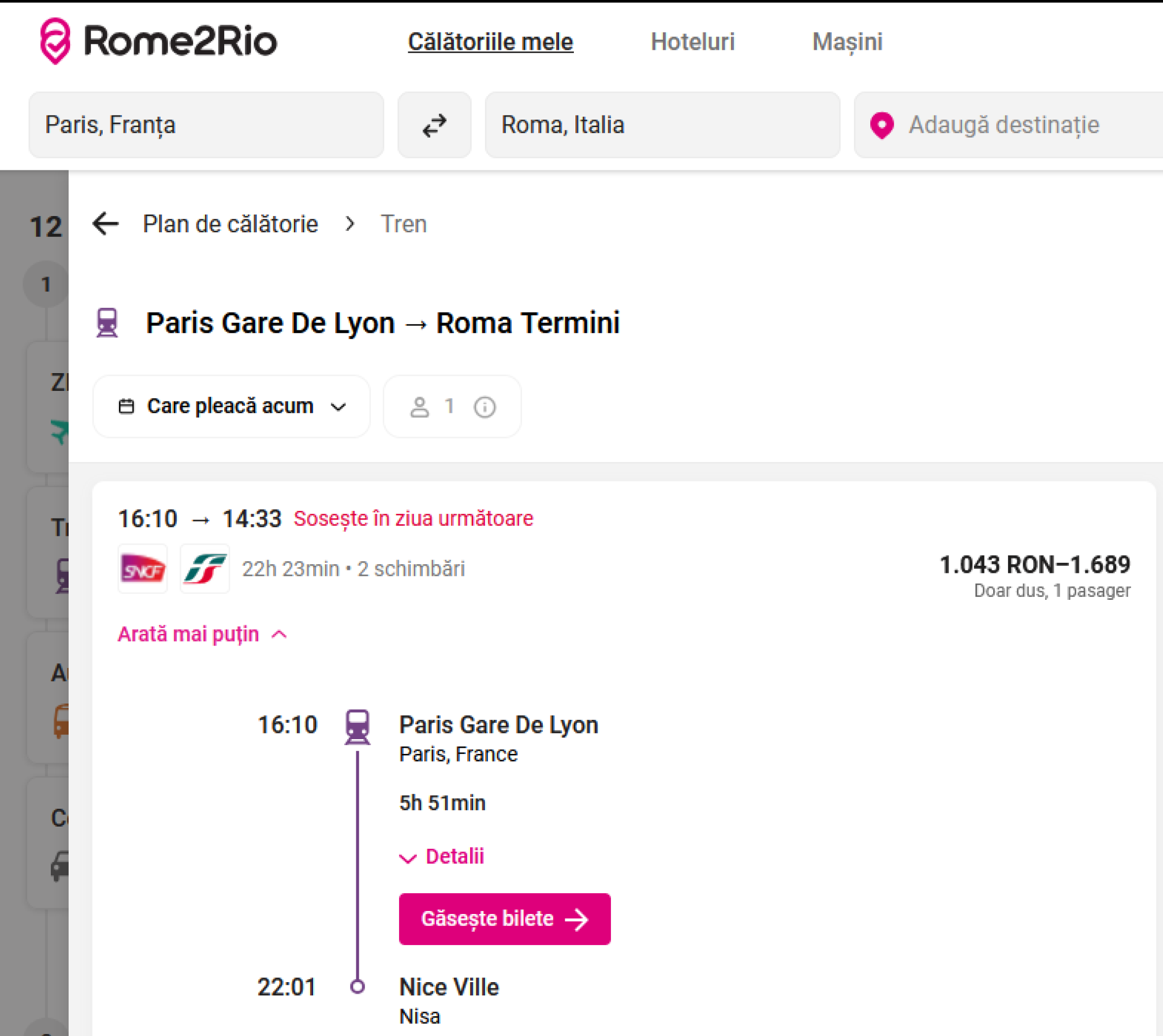Click the pink destination pin icon

click(882, 125)
